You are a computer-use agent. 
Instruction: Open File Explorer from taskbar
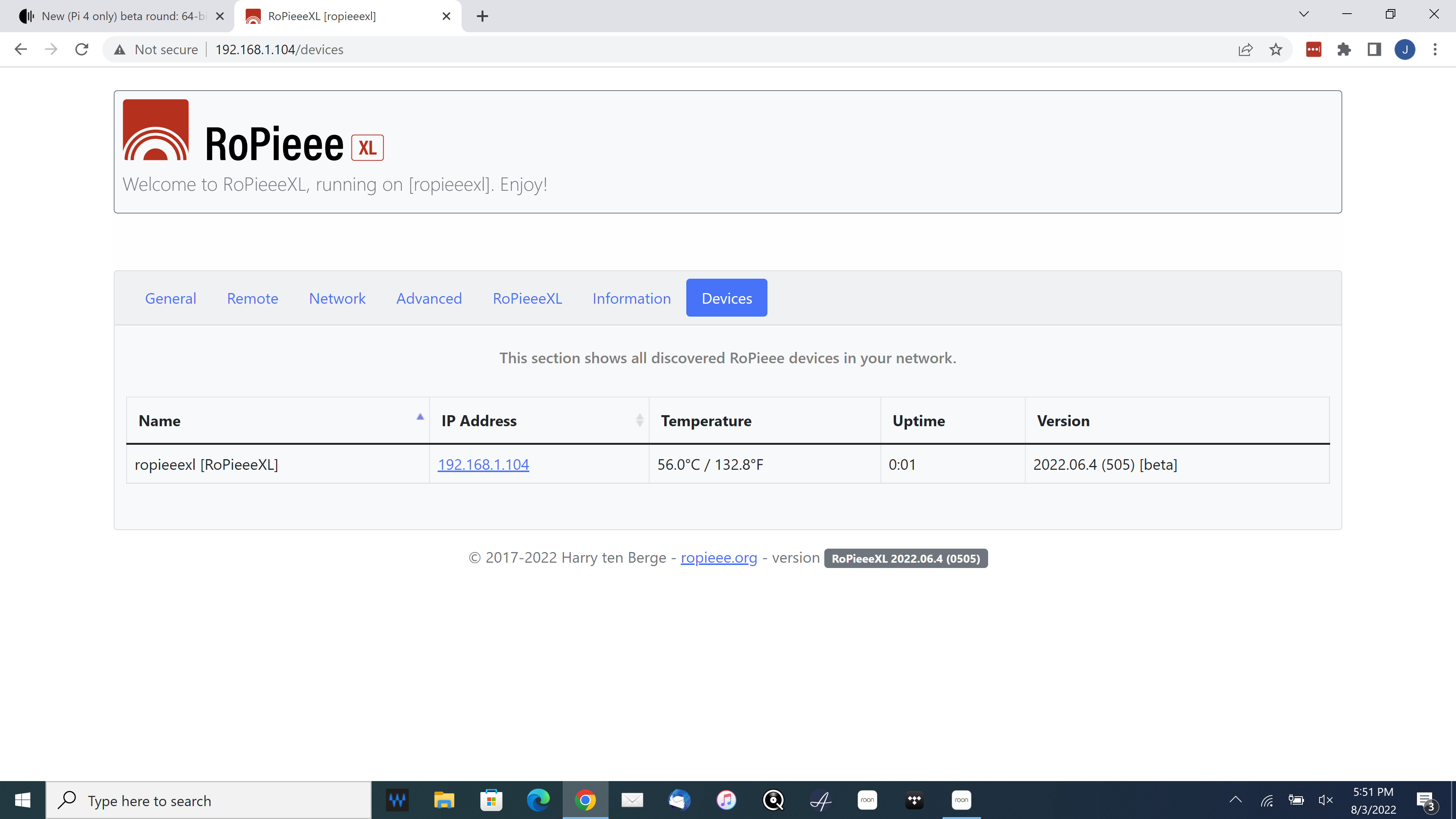pyautogui.click(x=444, y=800)
